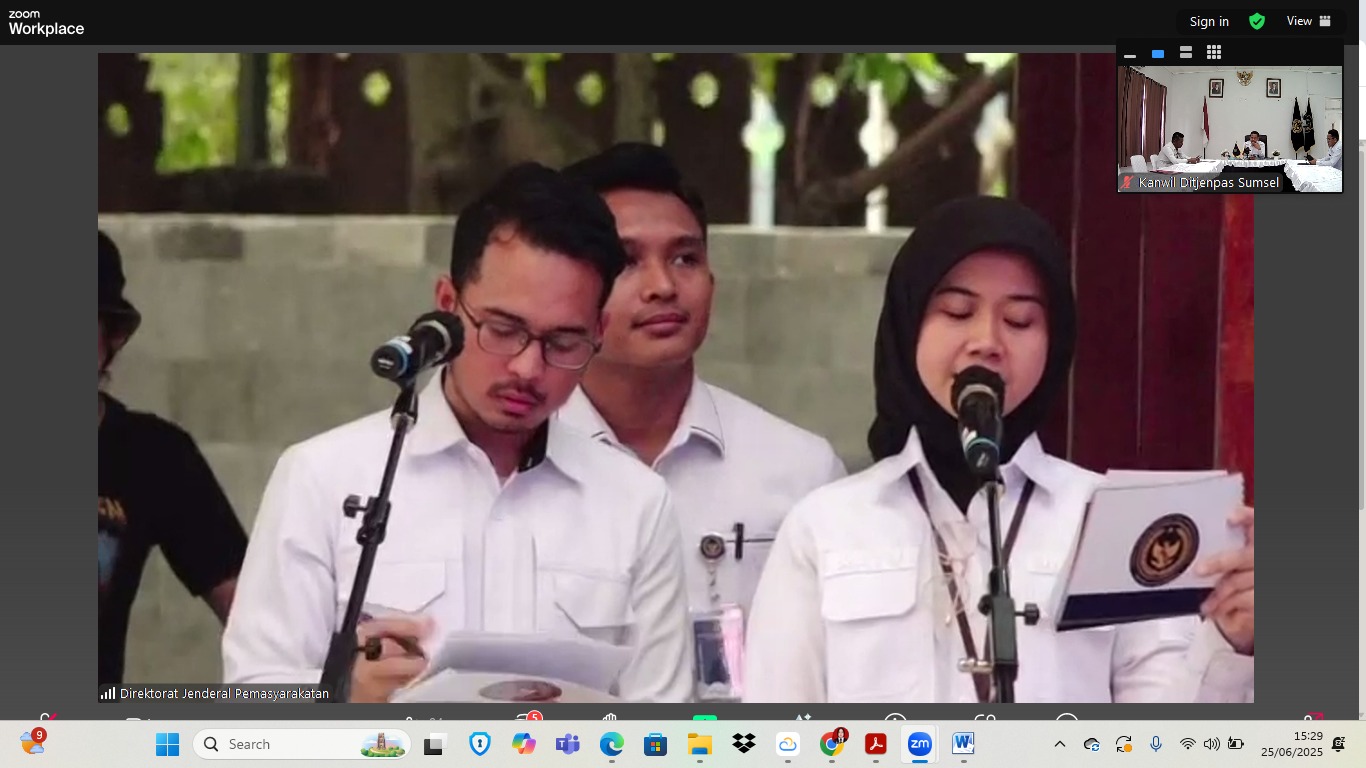Switch to single active speaker thumbnail
The height and width of the screenshot is (768, 1366).
coord(1158,54)
